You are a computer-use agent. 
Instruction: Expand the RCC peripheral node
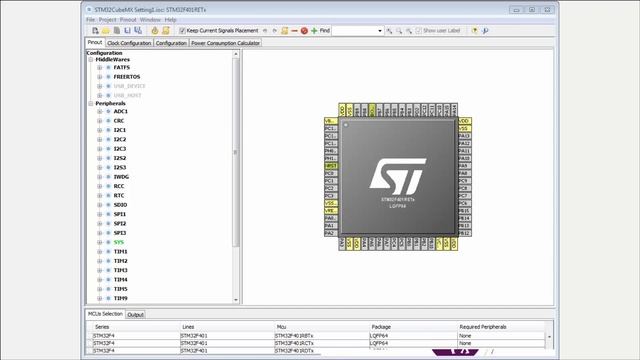[x=100, y=186]
